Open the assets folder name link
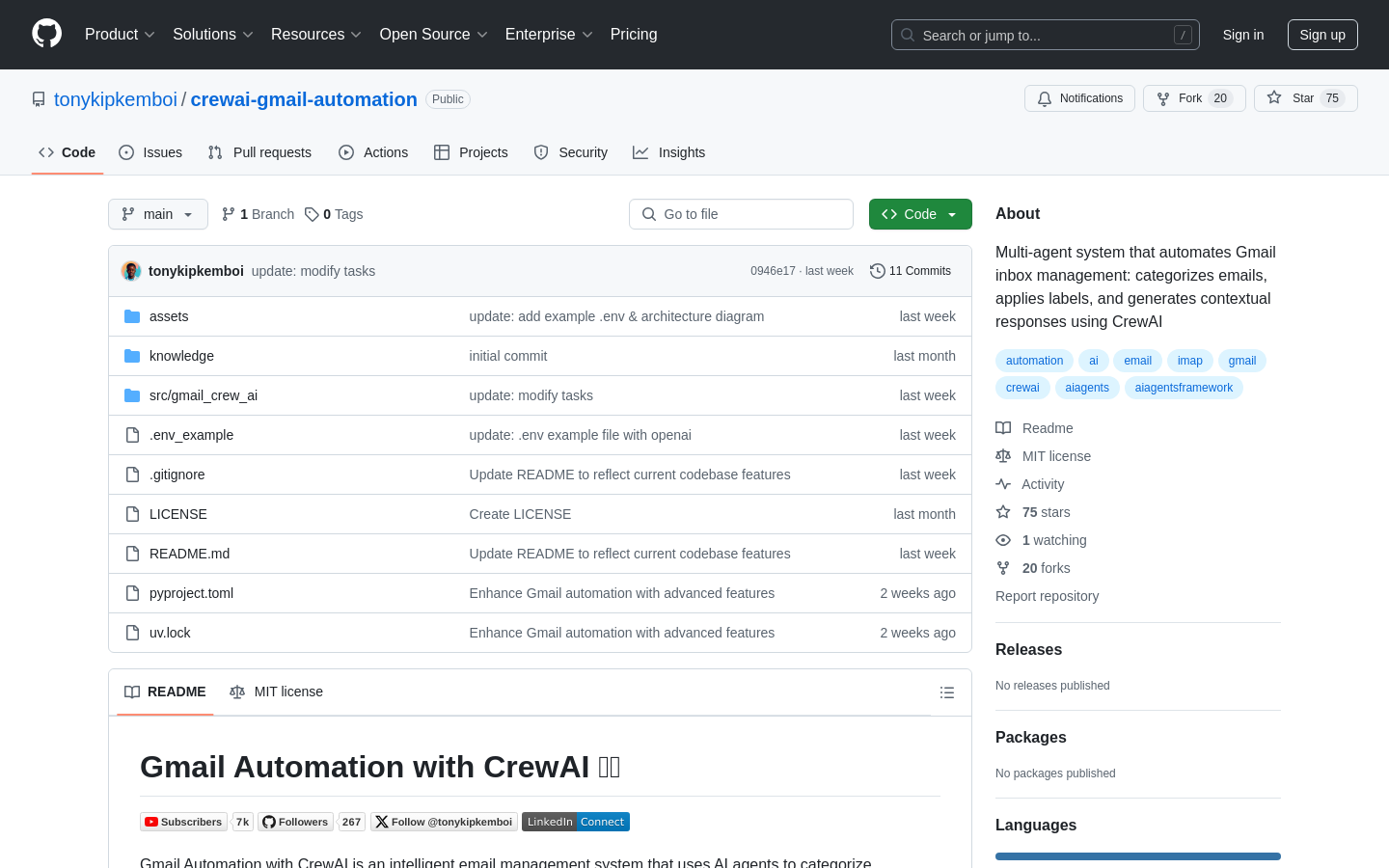This screenshot has width=1389, height=868. [169, 316]
